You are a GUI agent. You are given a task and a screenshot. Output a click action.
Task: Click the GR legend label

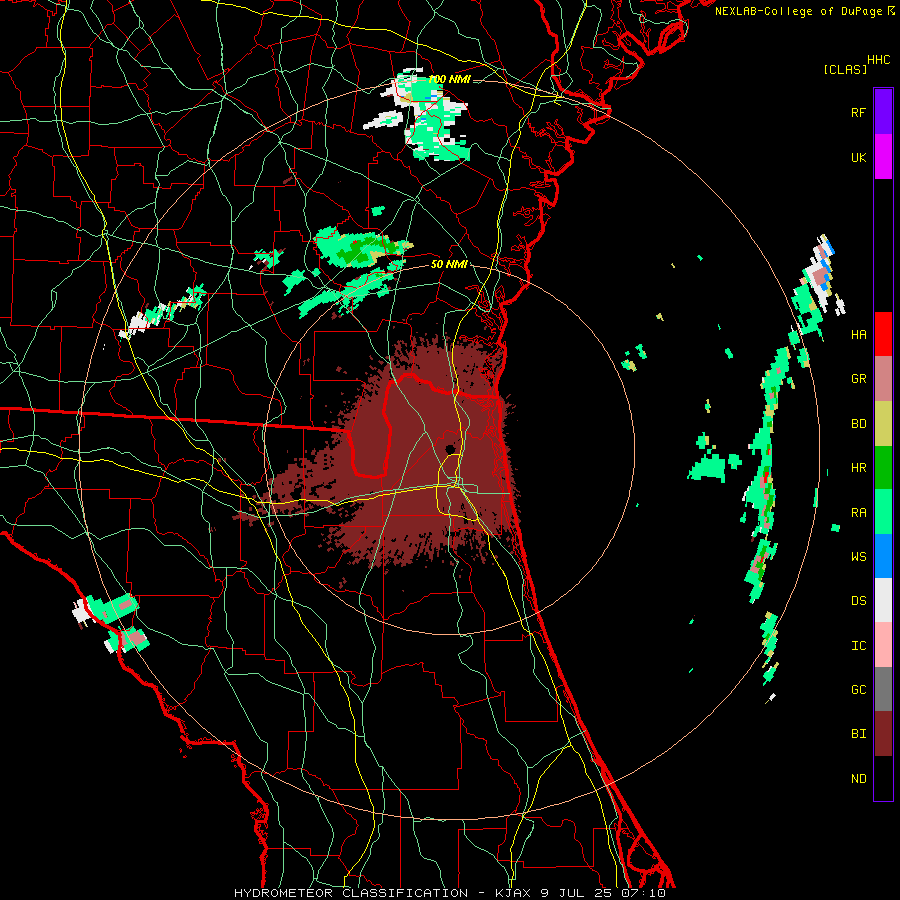(x=858, y=379)
